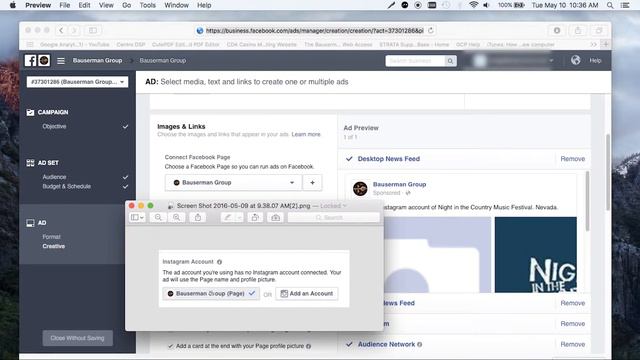Click the Audience Network info icon
Viewport: 640px width, 360px height.
[x=420, y=344]
